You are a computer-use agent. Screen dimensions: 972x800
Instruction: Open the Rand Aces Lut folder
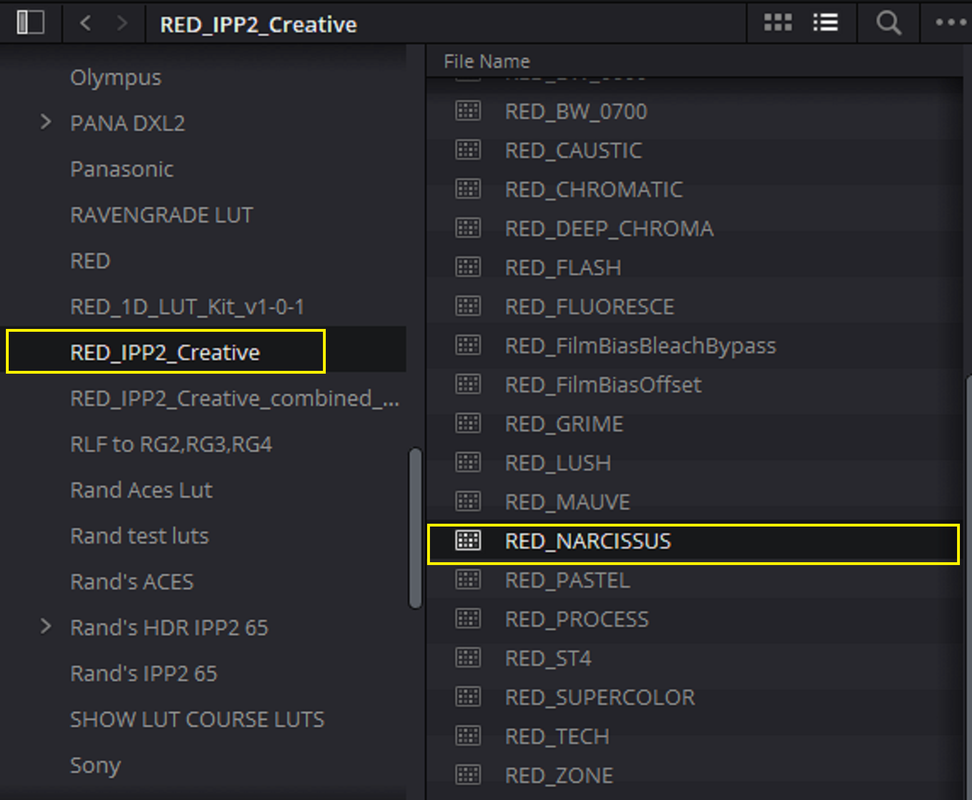[x=141, y=490]
